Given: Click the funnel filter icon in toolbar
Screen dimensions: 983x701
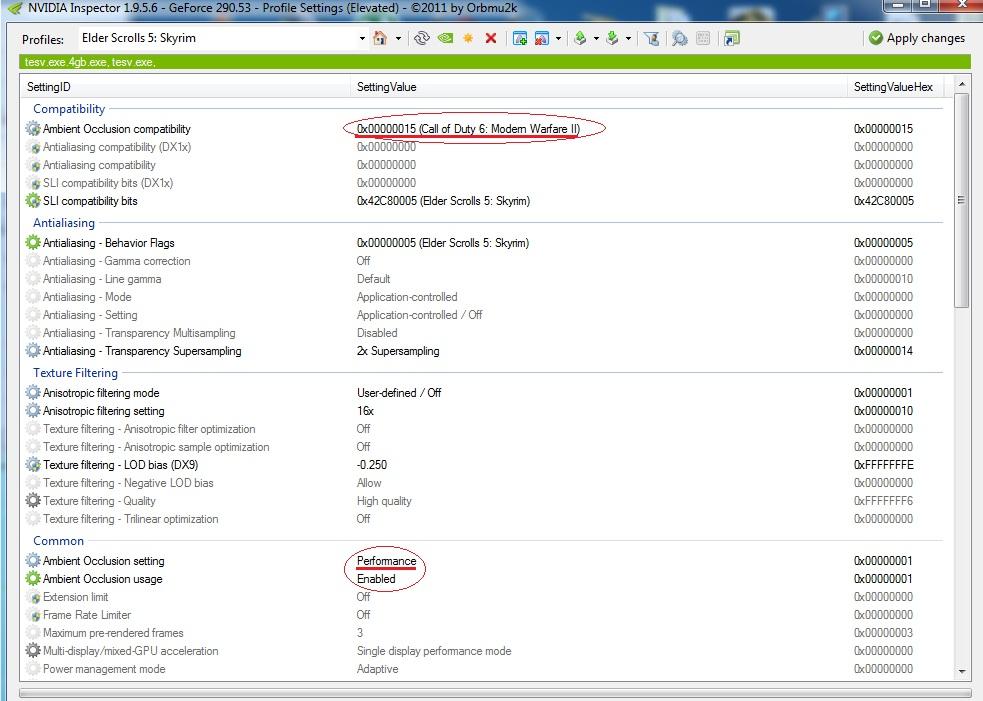Looking at the screenshot, I should [x=652, y=38].
